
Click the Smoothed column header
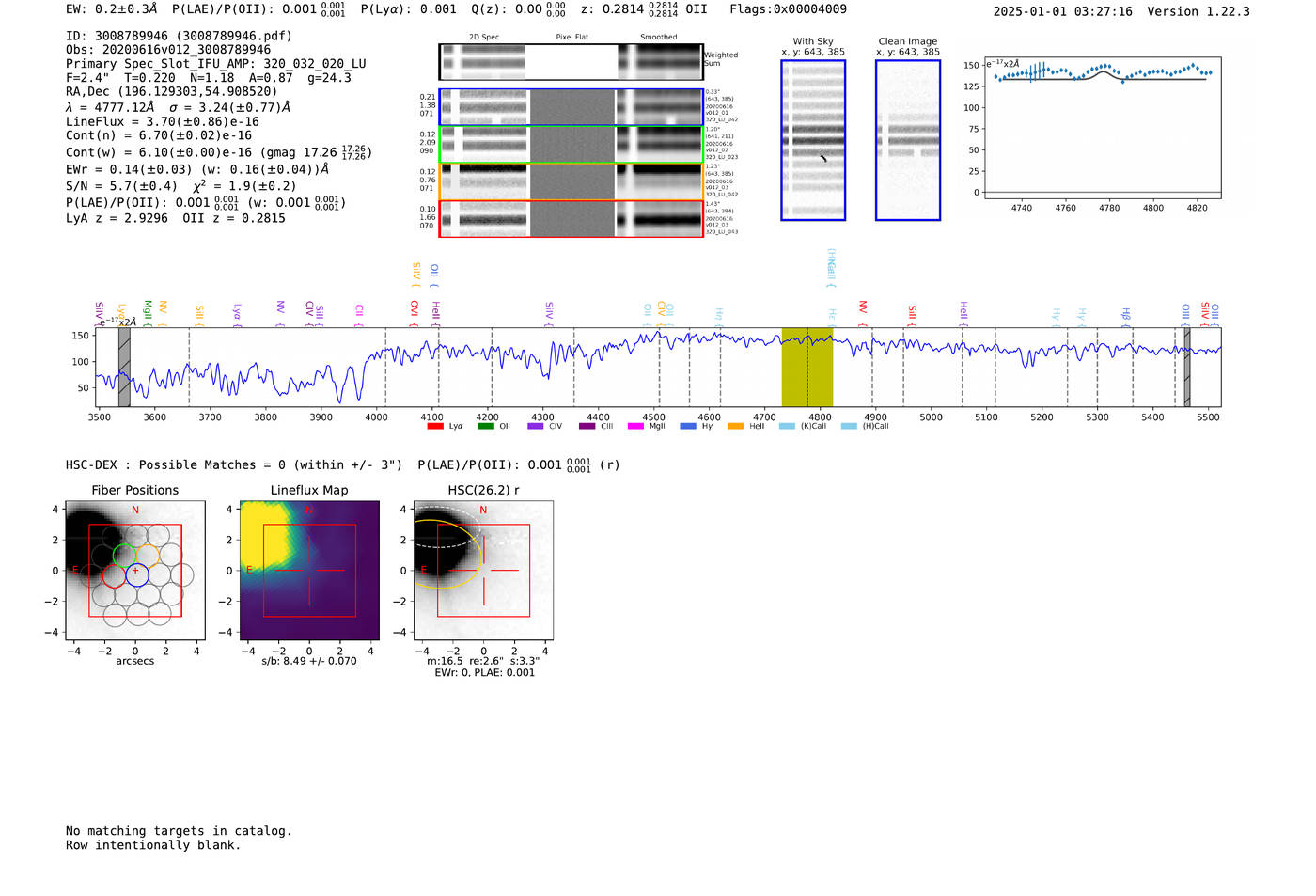tap(659, 38)
